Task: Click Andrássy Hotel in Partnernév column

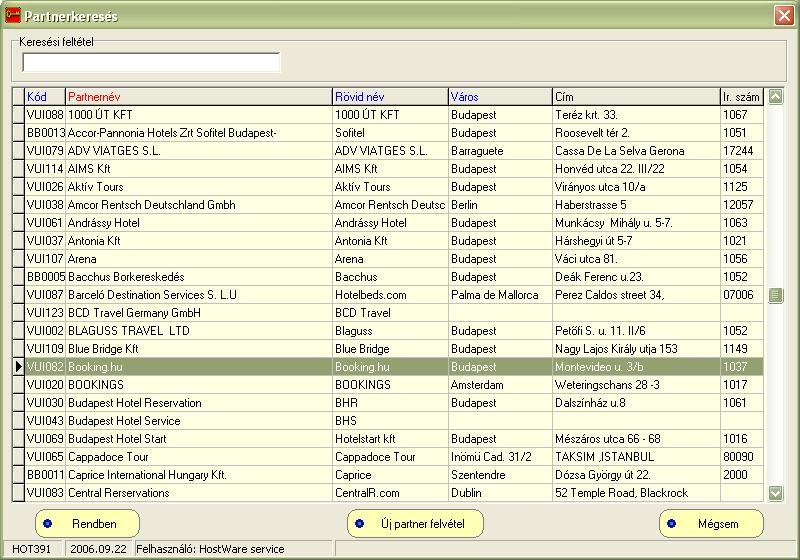Action: point(104,223)
